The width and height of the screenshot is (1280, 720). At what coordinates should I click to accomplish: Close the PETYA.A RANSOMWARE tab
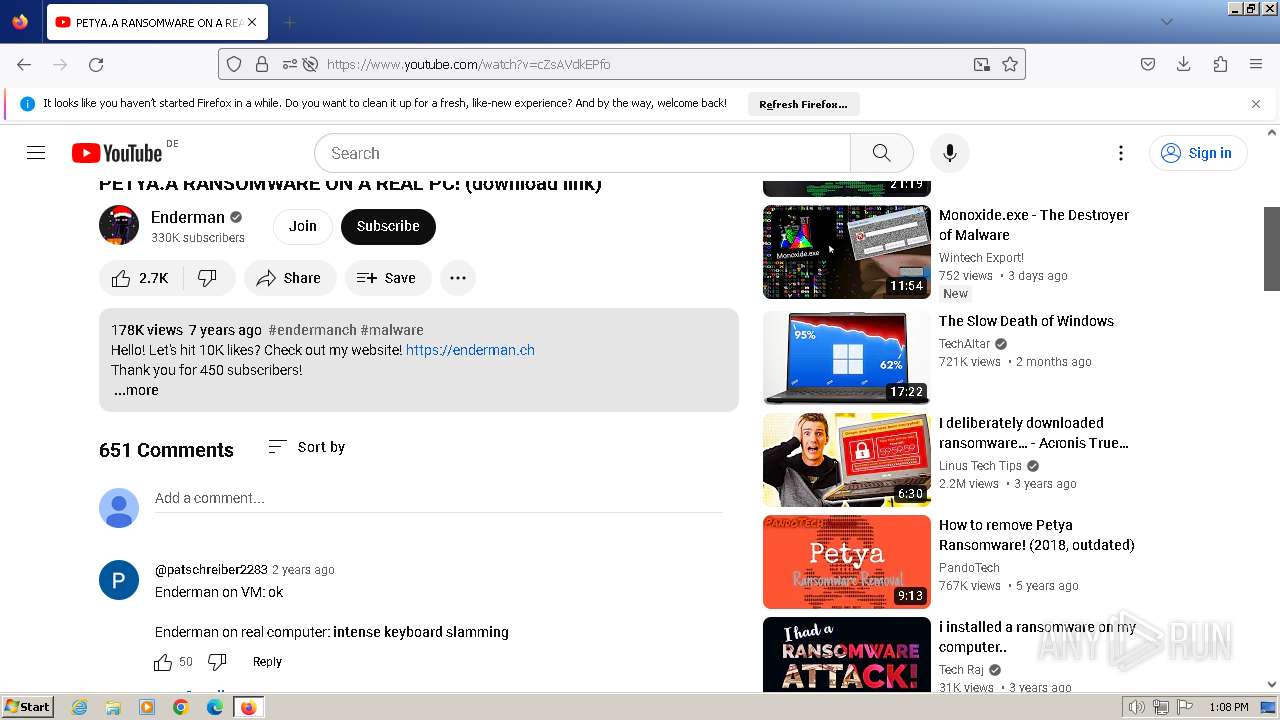point(252,22)
